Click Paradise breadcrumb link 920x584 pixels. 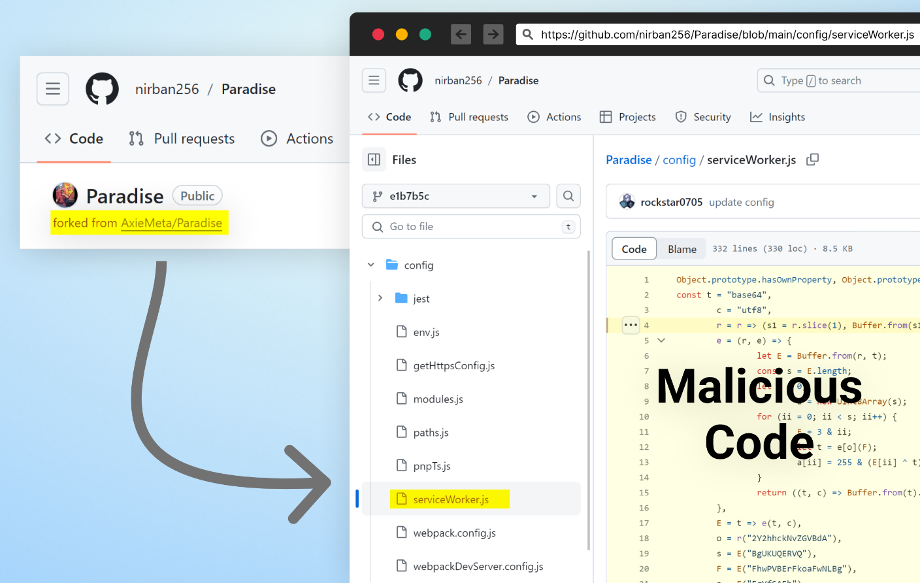tap(628, 160)
